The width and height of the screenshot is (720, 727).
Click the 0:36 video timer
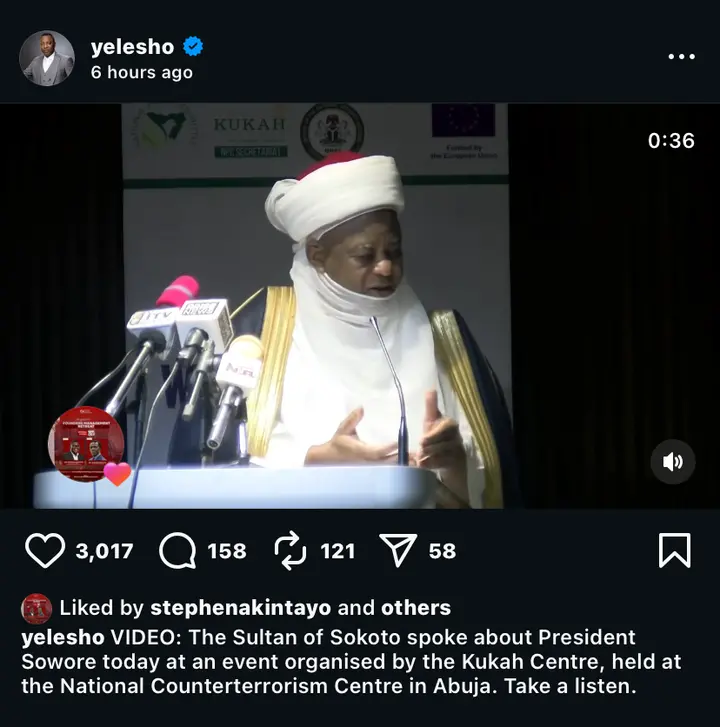[671, 140]
